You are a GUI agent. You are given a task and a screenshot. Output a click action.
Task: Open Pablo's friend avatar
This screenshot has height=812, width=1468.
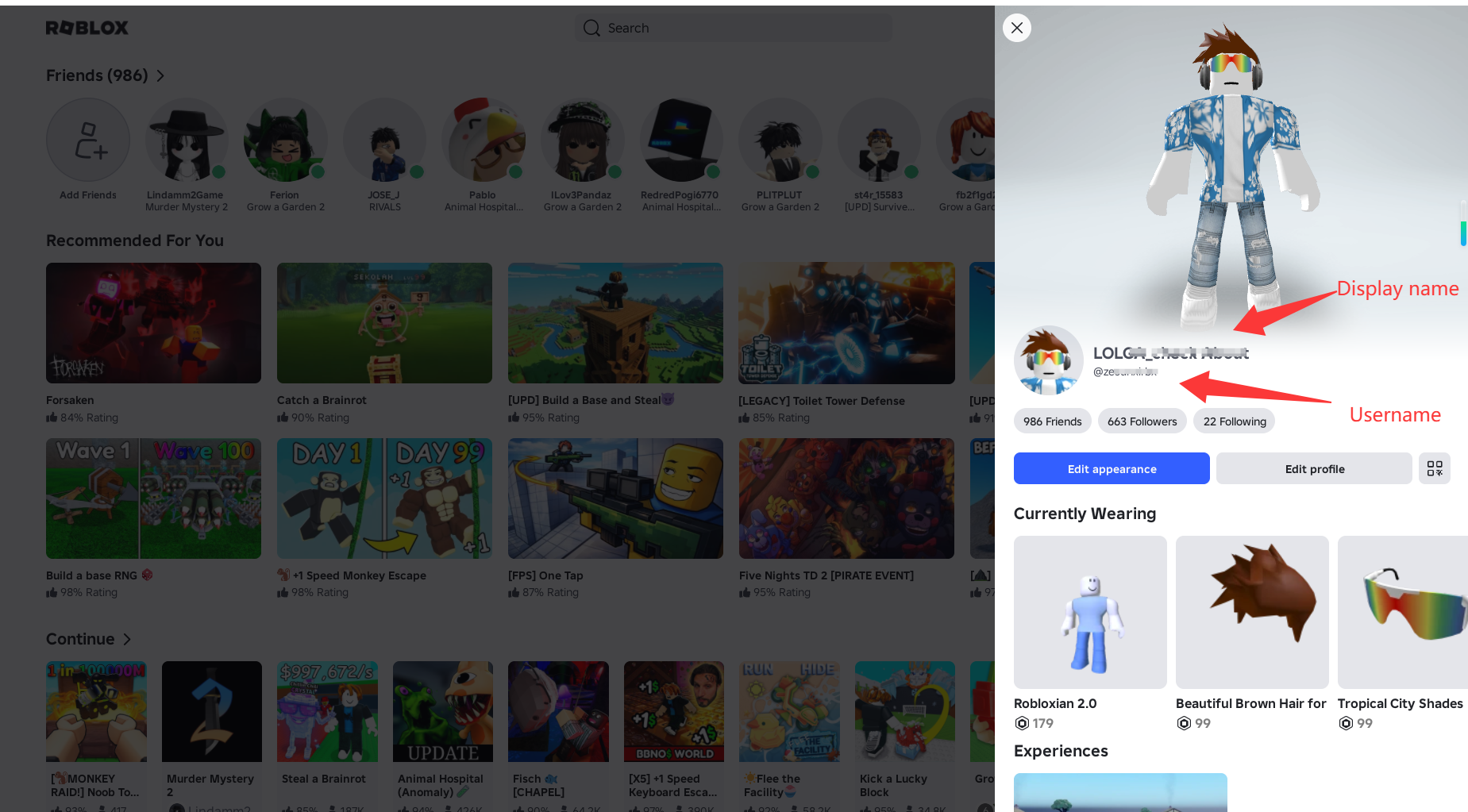484,140
